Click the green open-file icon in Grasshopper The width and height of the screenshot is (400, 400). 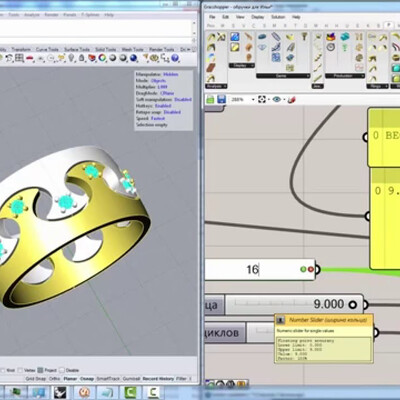tap(210, 99)
